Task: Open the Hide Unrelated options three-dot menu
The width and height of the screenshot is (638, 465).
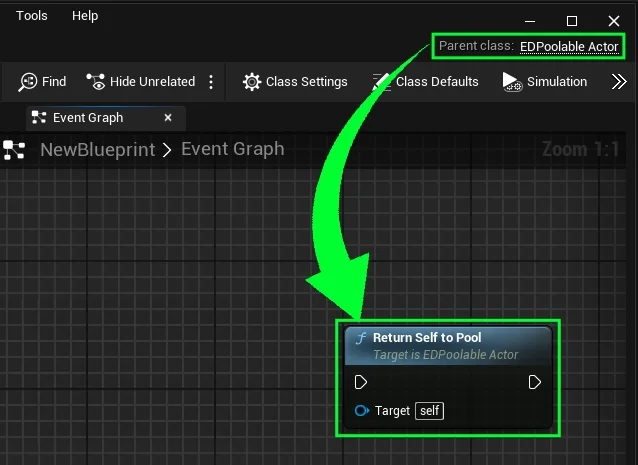Action: coord(210,82)
